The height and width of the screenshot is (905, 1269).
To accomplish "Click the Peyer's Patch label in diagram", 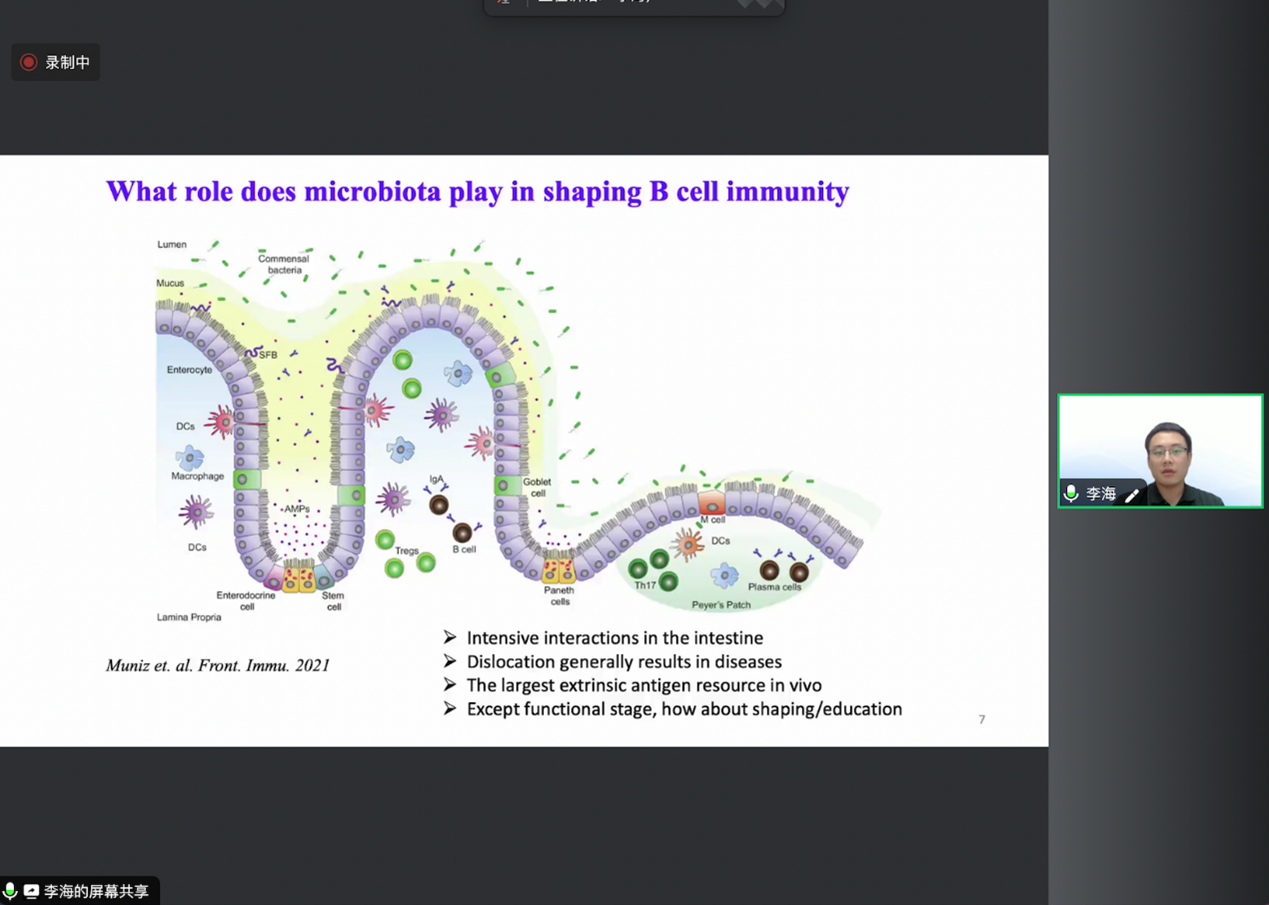I will (720, 605).
